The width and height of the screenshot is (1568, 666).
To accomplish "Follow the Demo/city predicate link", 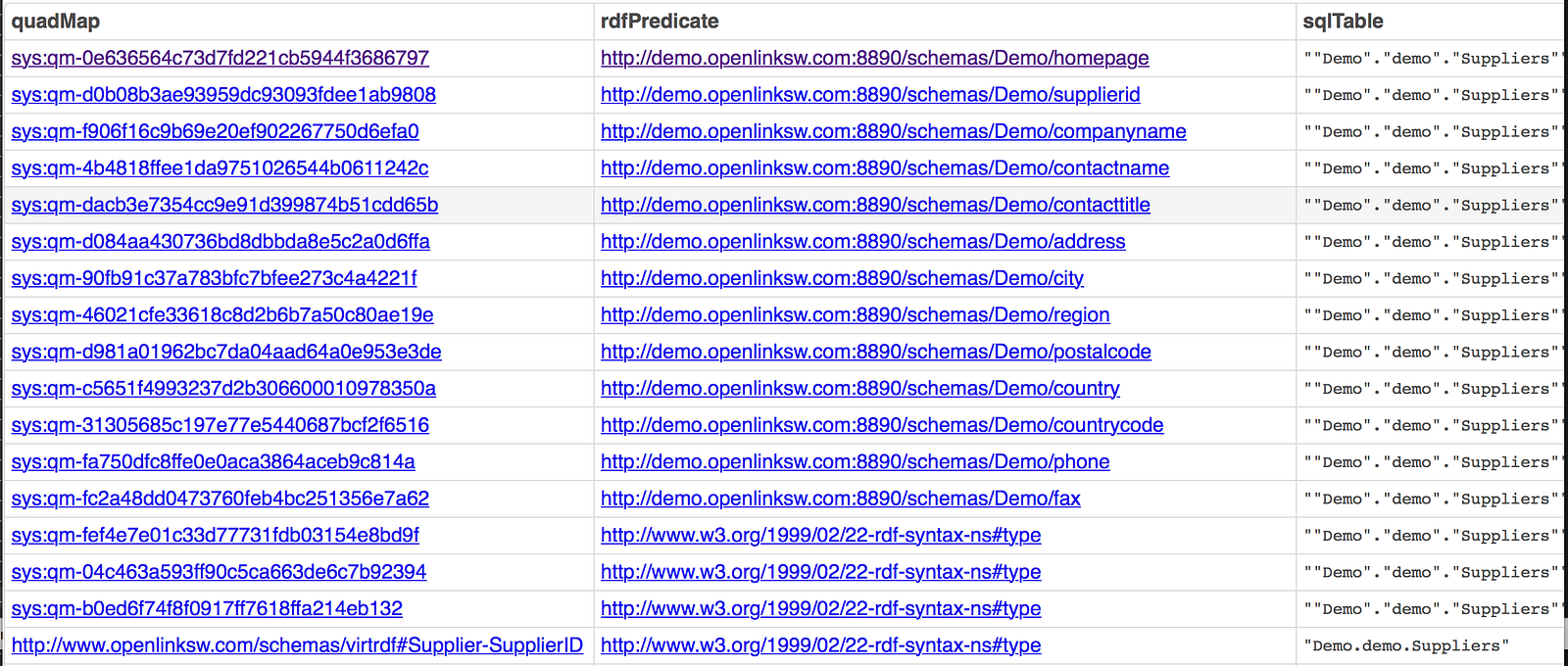I will pyautogui.click(x=842, y=278).
